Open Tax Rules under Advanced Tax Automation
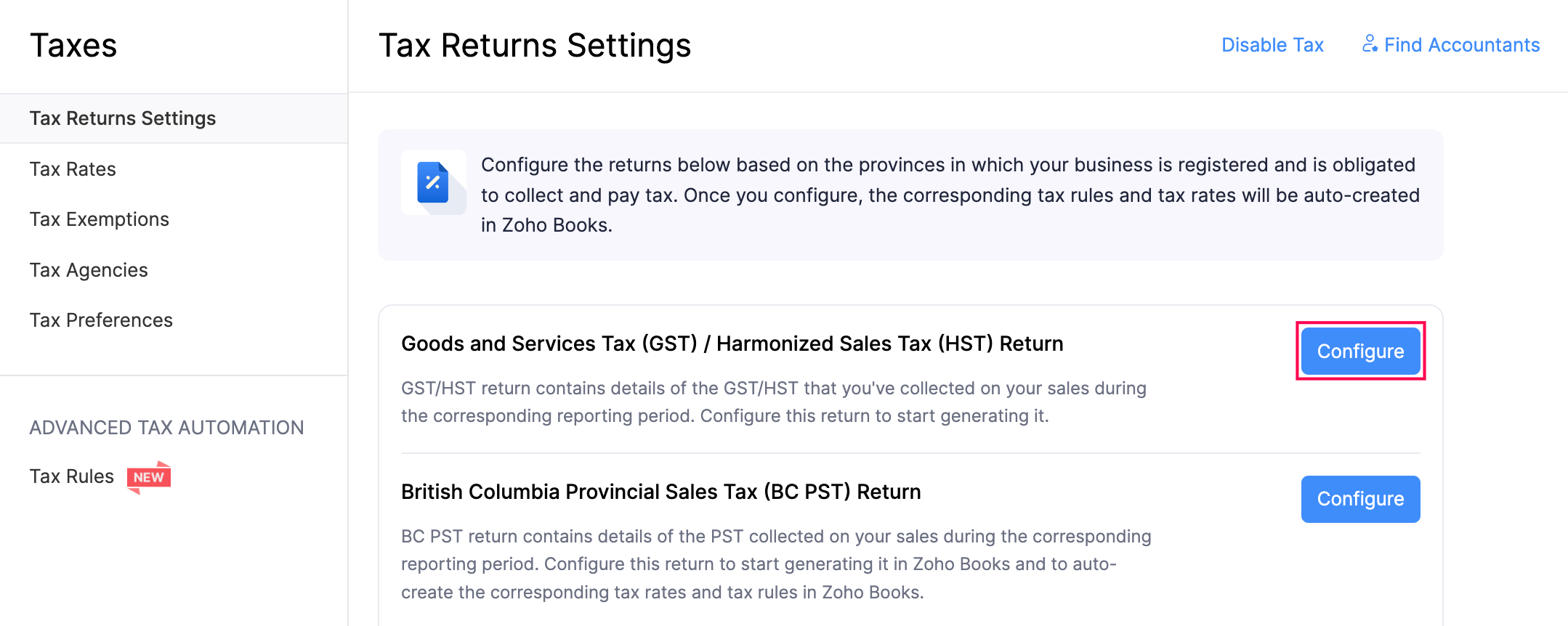This screenshot has height=626, width=1568. pos(71,476)
